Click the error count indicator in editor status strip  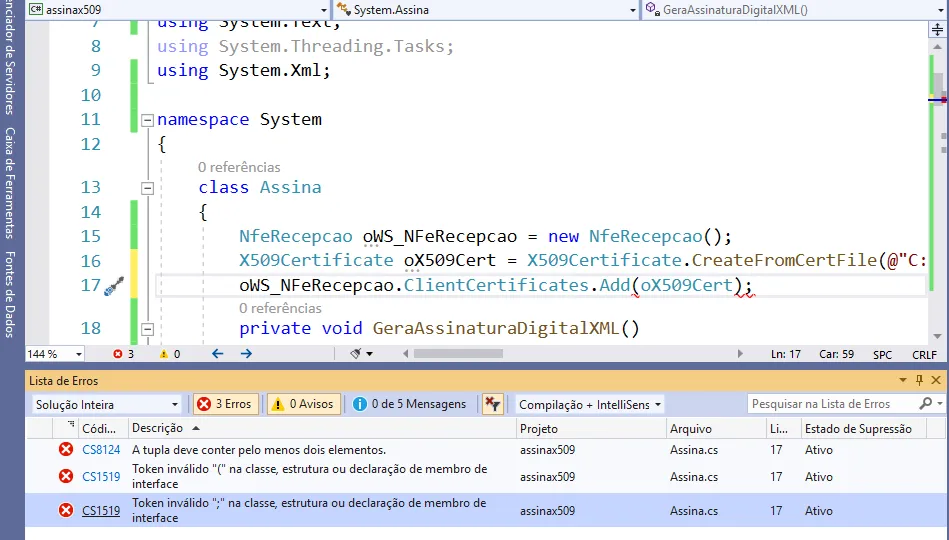pos(123,354)
